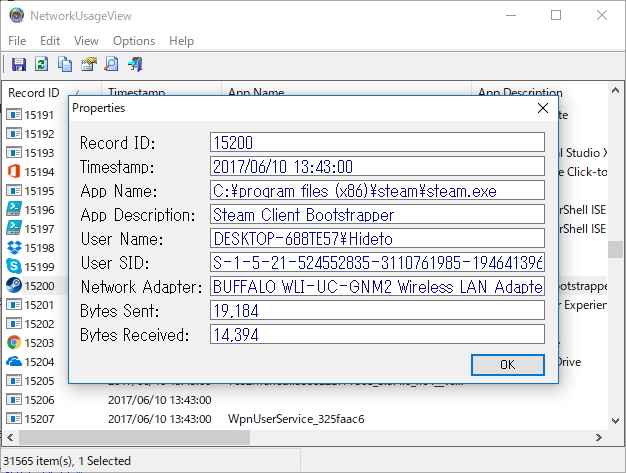
Task: Select the OneDrive icon on row 15204
Action: (x=14, y=362)
